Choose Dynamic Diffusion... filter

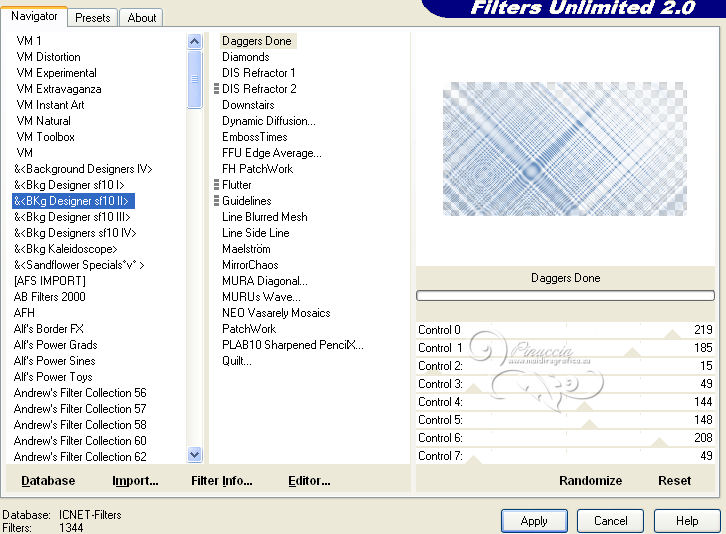point(269,121)
